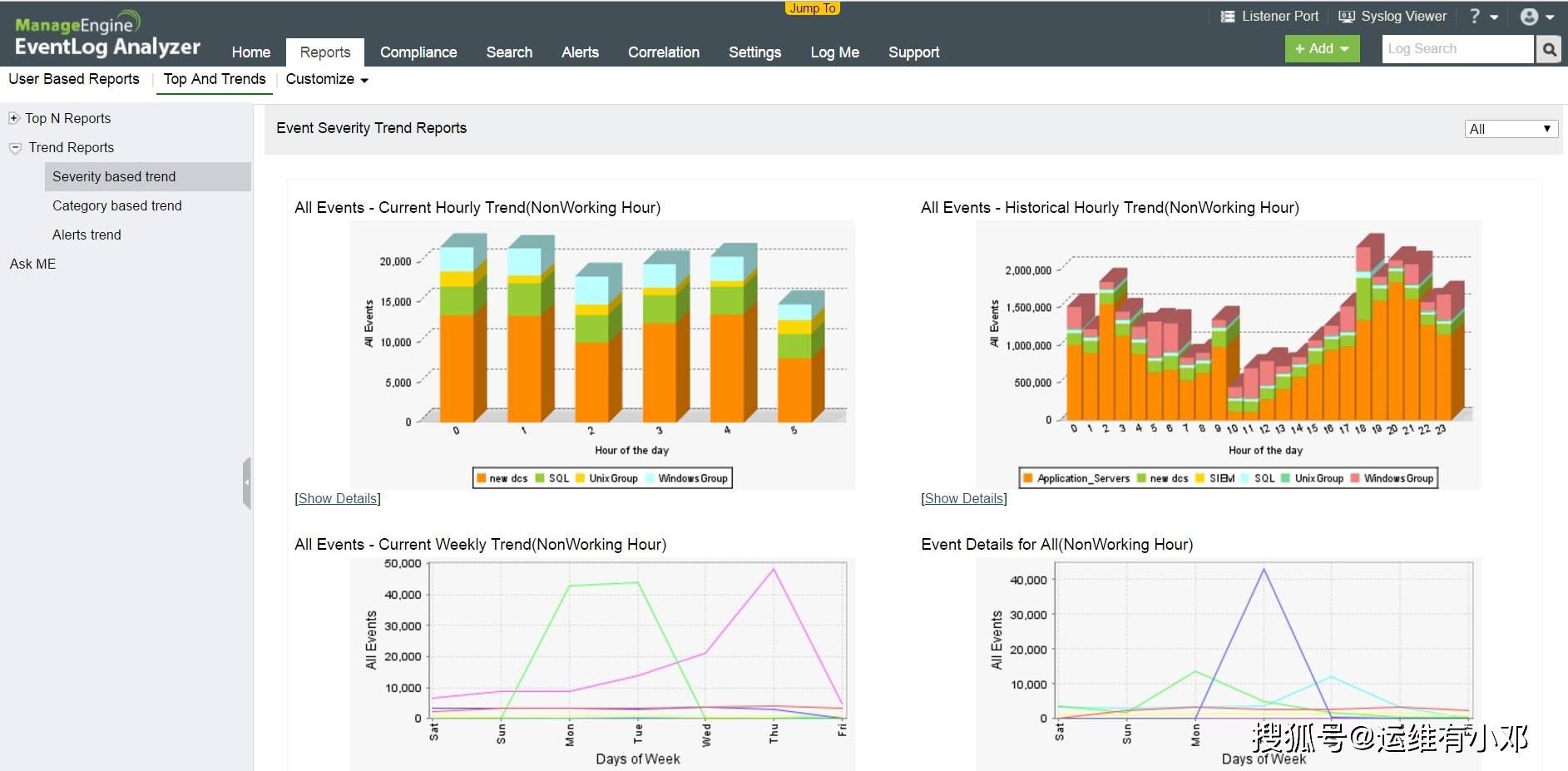1568x771 pixels.
Task: Open the Support tab
Action: pos(913,52)
